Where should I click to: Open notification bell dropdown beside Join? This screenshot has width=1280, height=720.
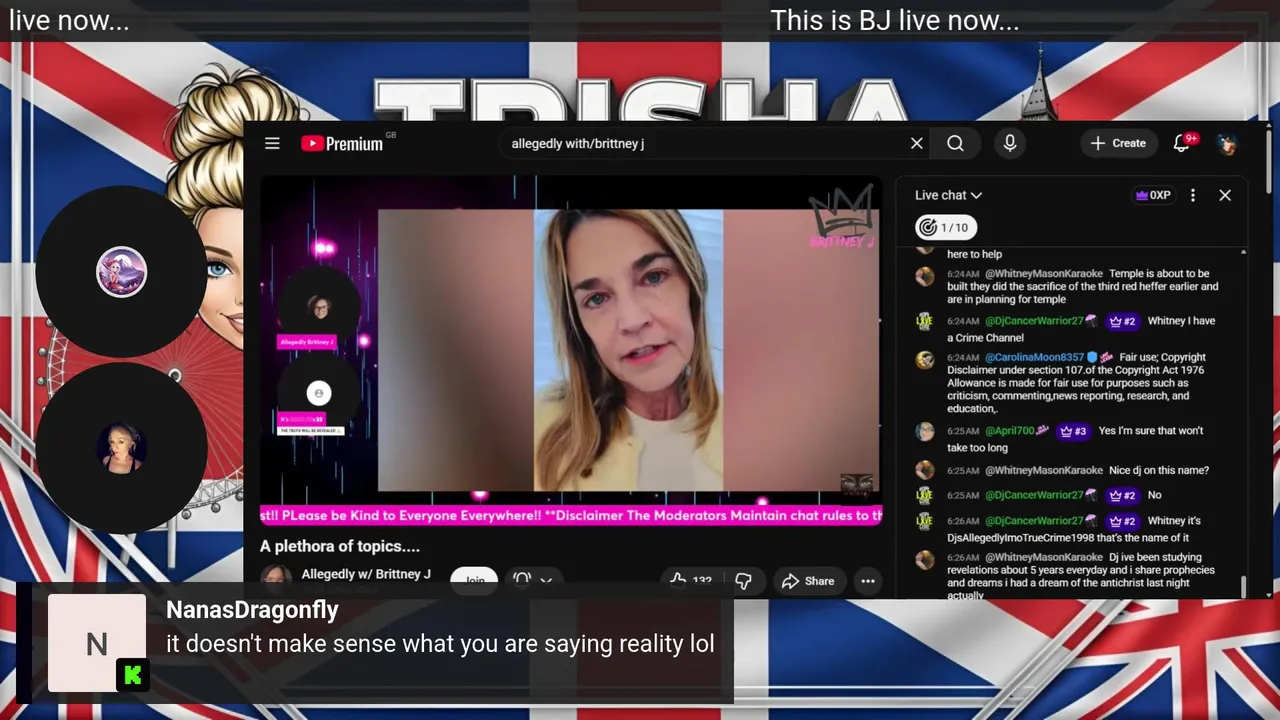pos(533,580)
